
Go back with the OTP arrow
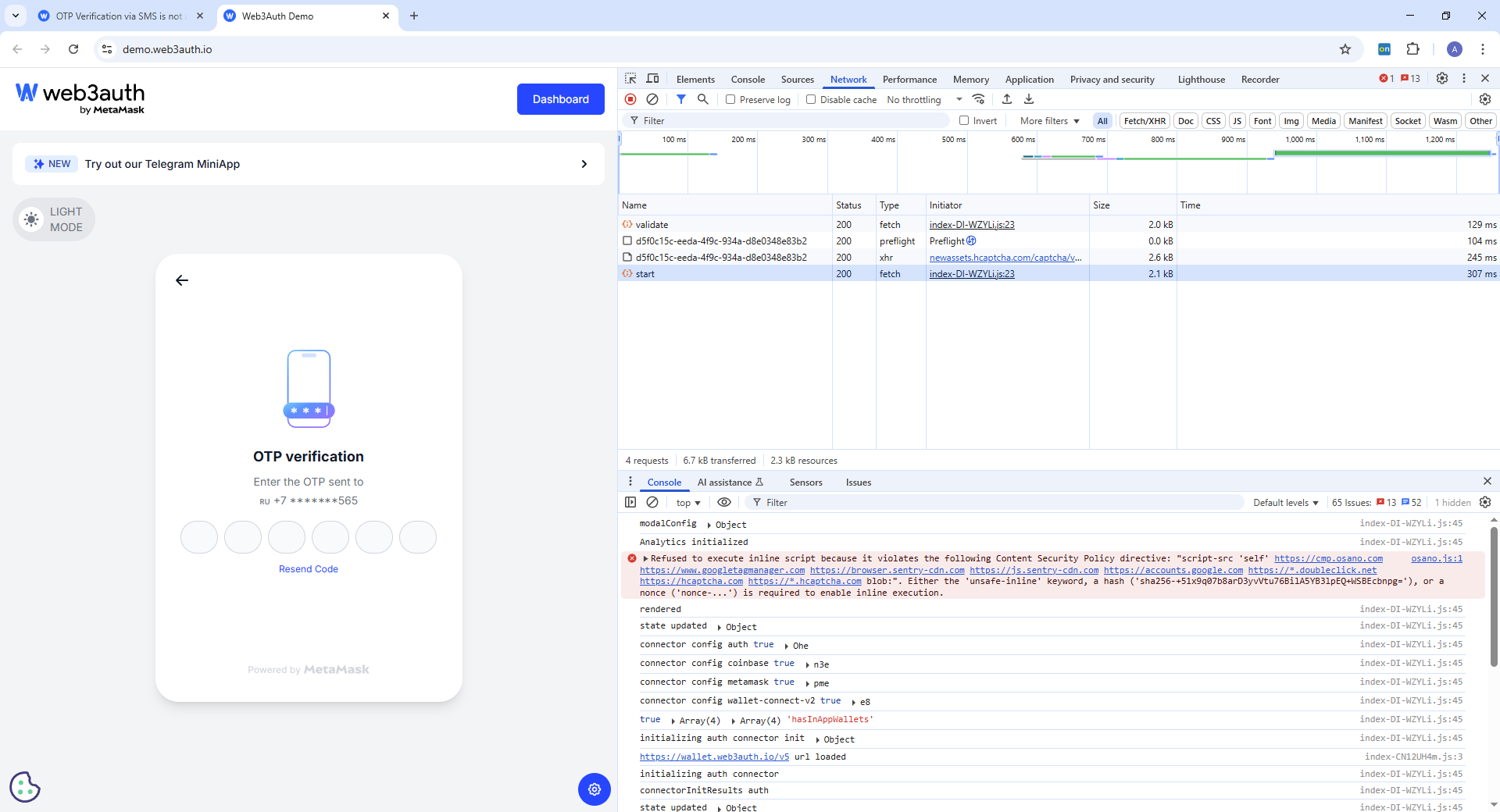click(x=182, y=280)
